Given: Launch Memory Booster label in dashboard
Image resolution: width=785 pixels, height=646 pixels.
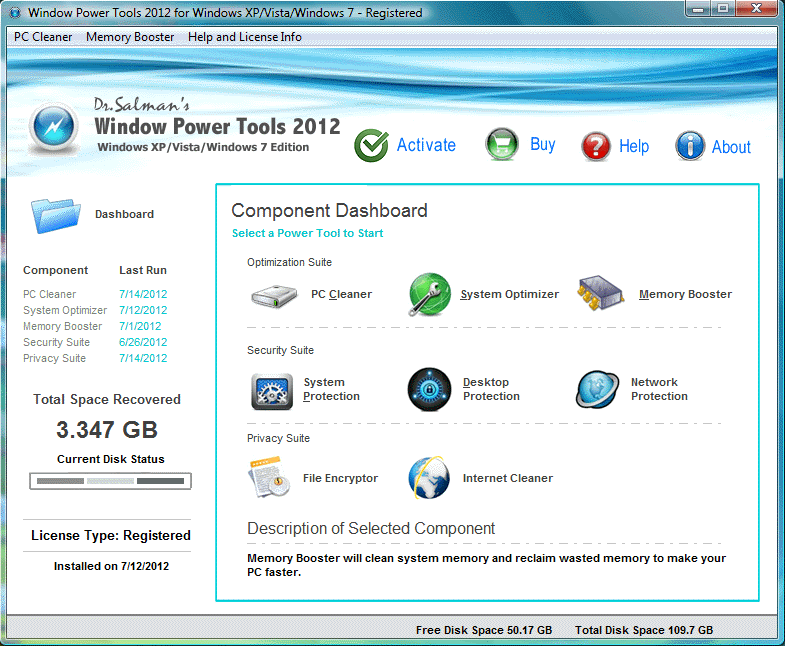Looking at the screenshot, I should (x=685, y=294).
